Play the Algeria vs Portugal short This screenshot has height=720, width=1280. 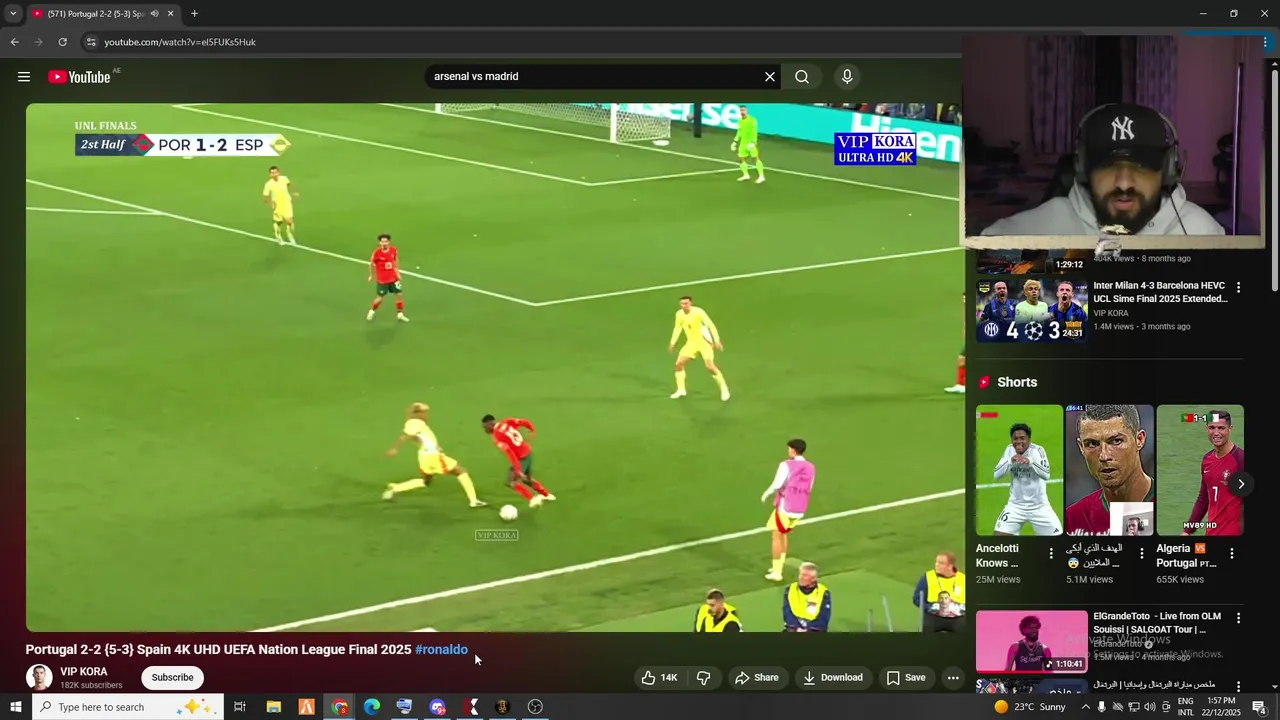click(1200, 470)
